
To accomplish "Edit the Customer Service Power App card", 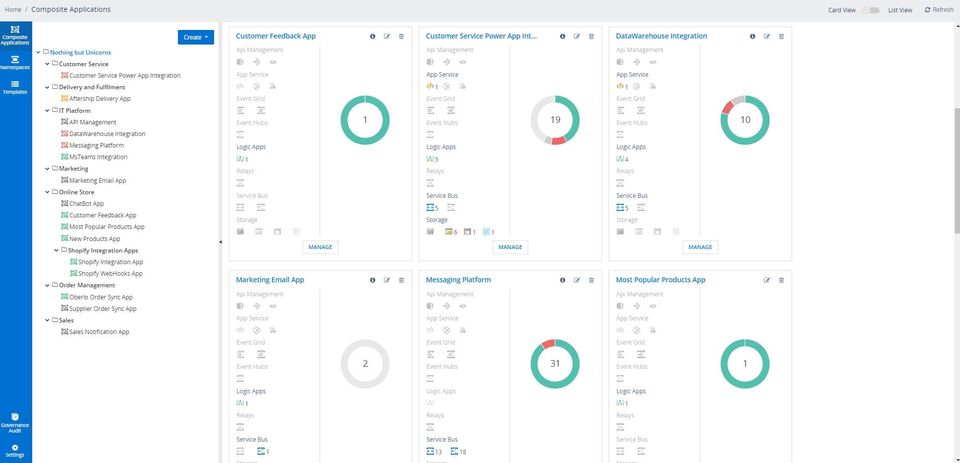I will pyautogui.click(x=577, y=37).
